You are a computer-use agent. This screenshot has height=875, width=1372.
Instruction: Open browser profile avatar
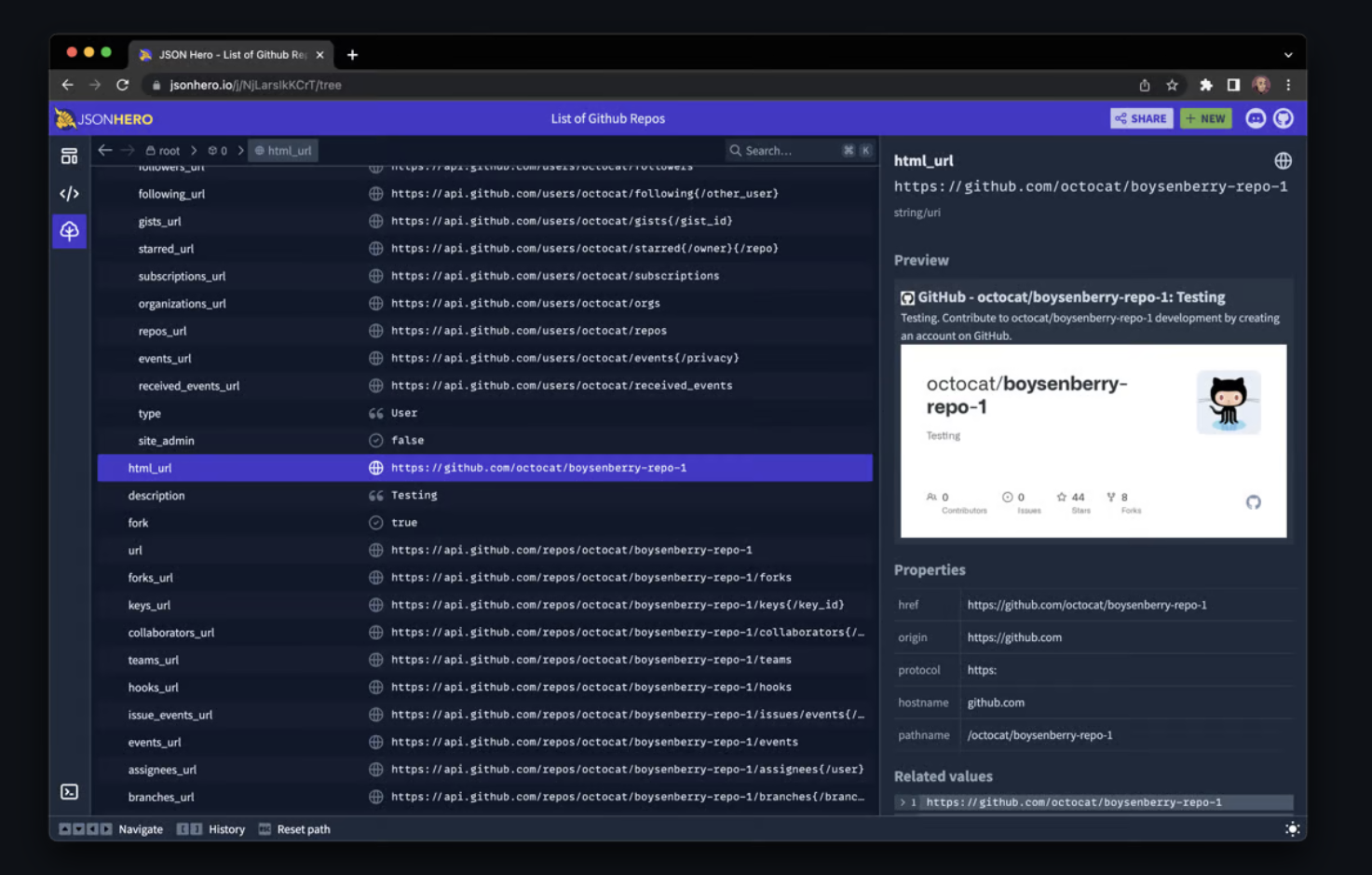pos(1261,85)
